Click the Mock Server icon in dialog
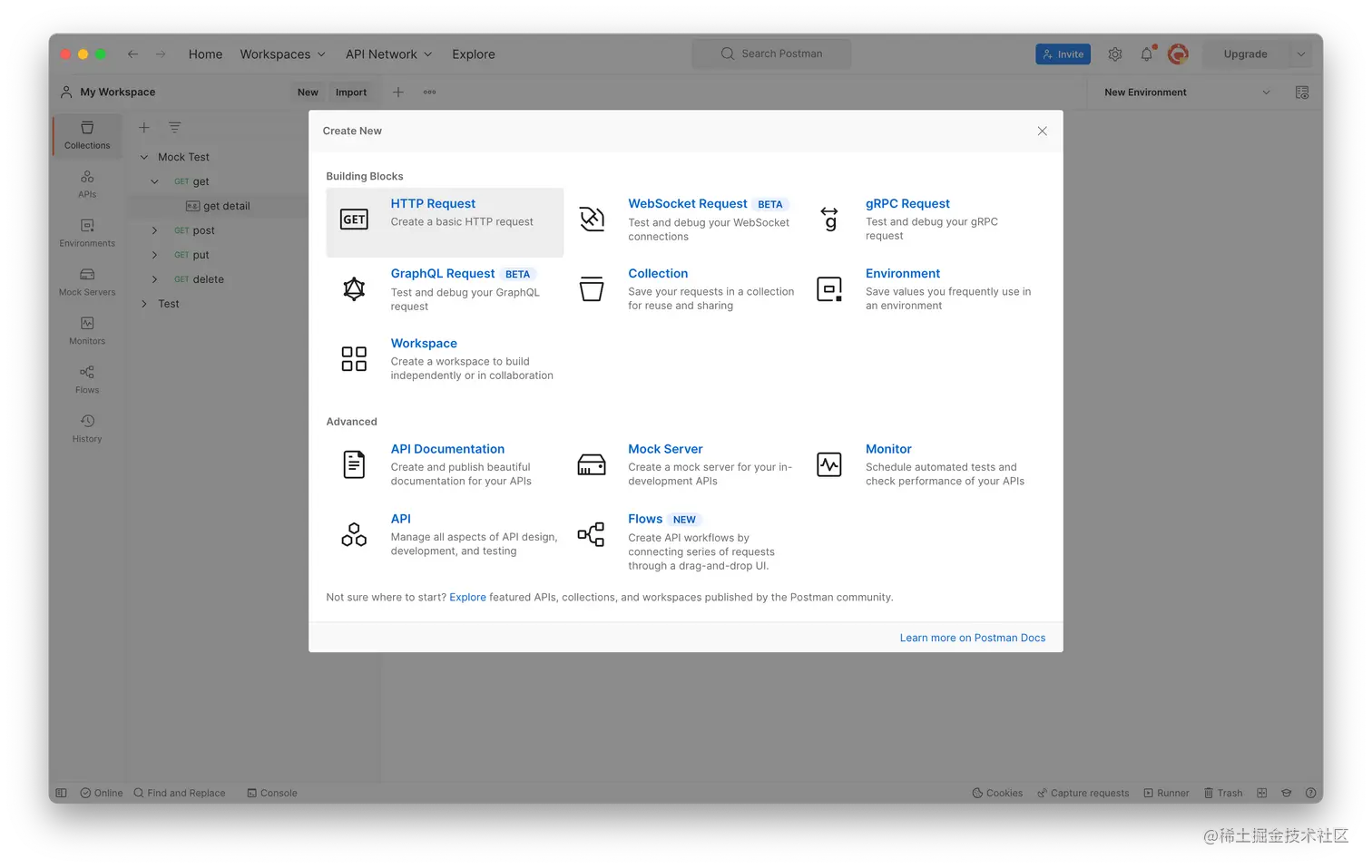1372x868 pixels. 592,465
